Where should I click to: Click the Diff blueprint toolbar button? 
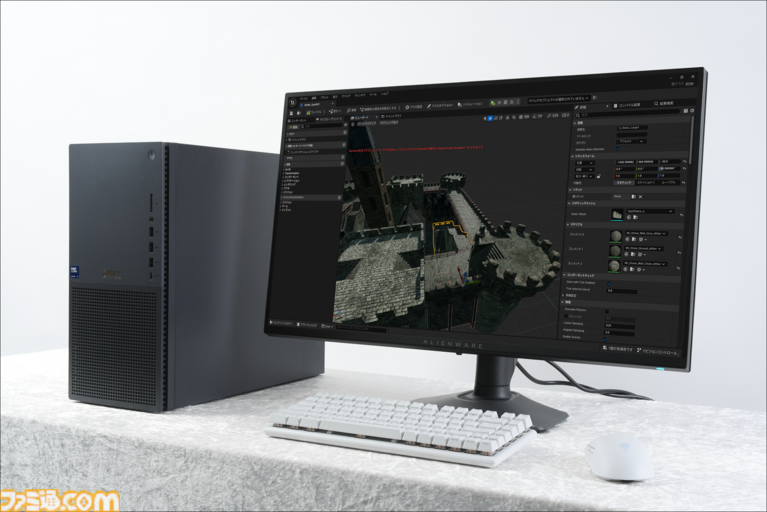[x=335, y=111]
